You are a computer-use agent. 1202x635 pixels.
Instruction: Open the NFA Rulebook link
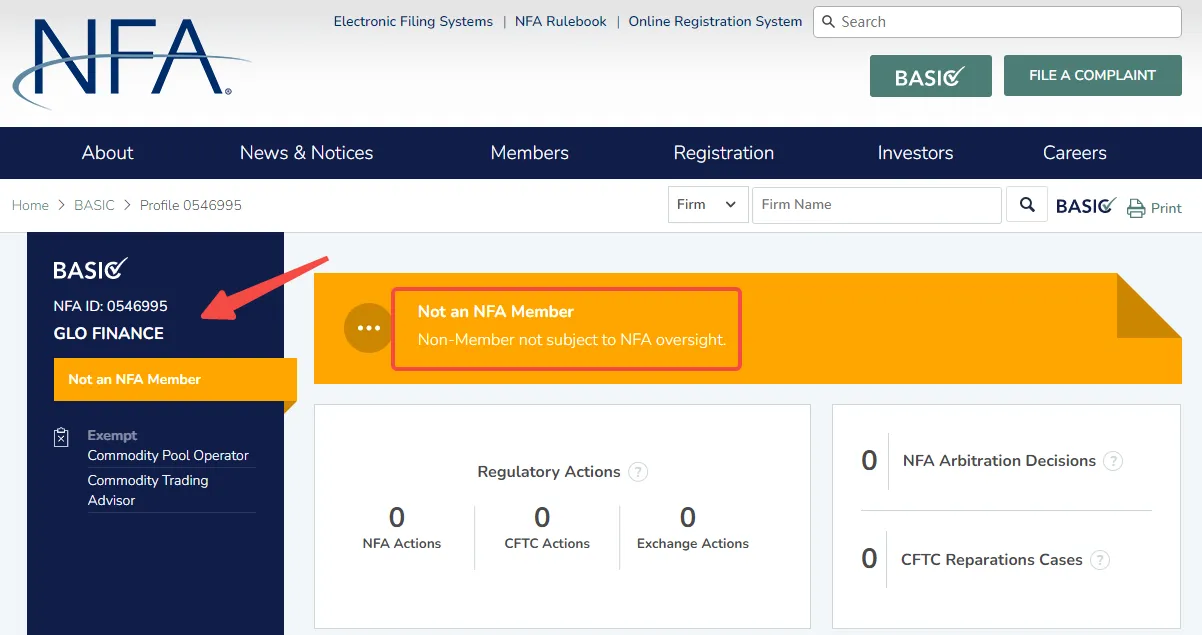click(x=561, y=21)
